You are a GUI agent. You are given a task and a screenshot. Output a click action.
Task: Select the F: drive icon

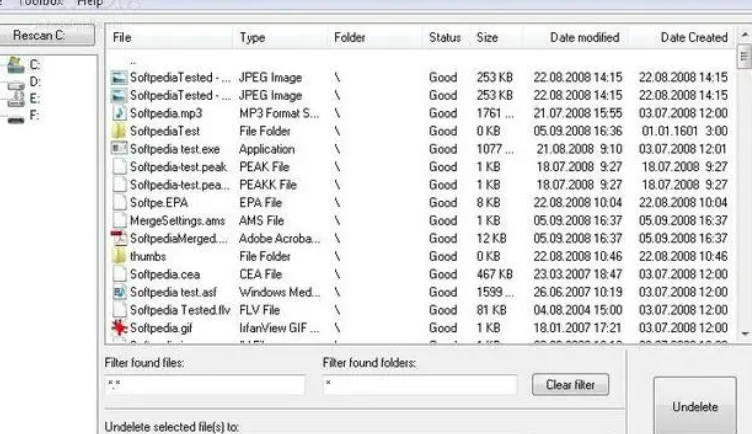pyautogui.click(x=15, y=118)
